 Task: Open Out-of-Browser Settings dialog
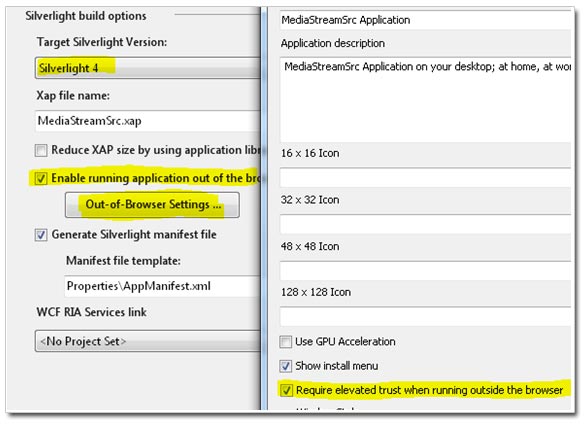coord(152,205)
